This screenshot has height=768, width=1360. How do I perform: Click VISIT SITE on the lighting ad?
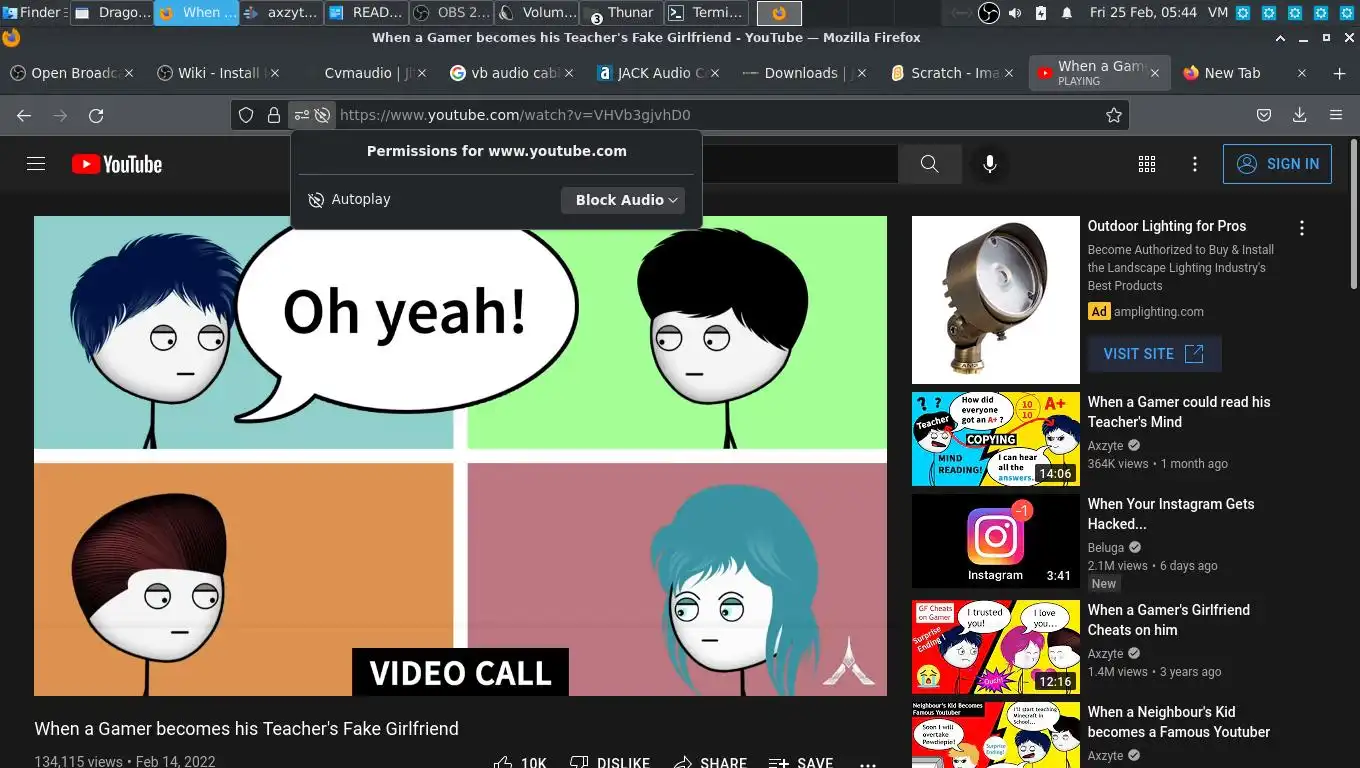tap(1154, 354)
